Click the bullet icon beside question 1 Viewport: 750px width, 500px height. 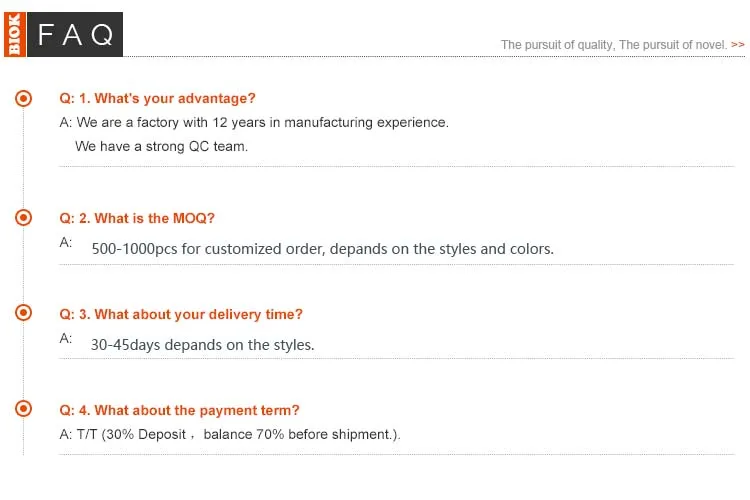click(x=23, y=98)
